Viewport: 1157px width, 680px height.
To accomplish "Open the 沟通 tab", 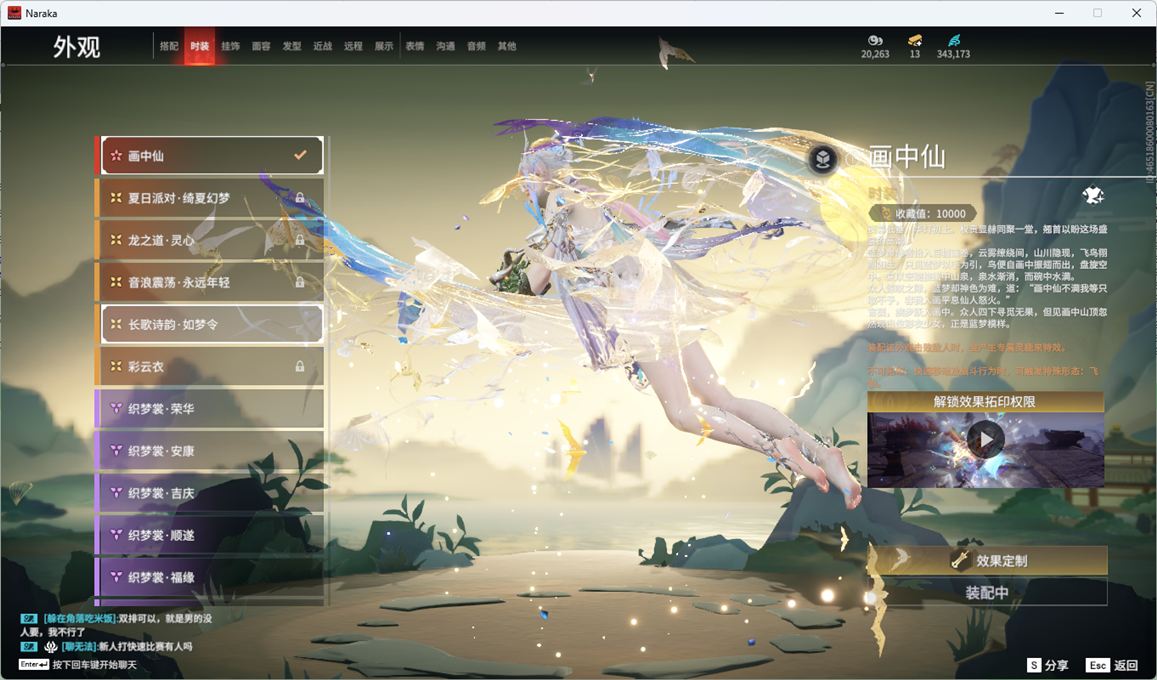I will click(446, 46).
